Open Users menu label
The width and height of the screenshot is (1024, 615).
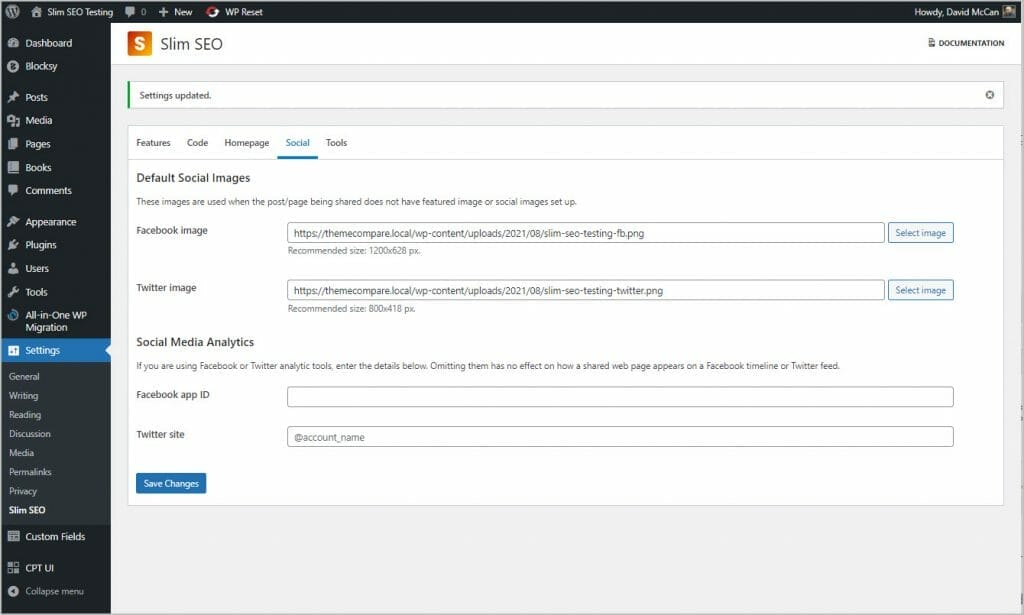37,268
